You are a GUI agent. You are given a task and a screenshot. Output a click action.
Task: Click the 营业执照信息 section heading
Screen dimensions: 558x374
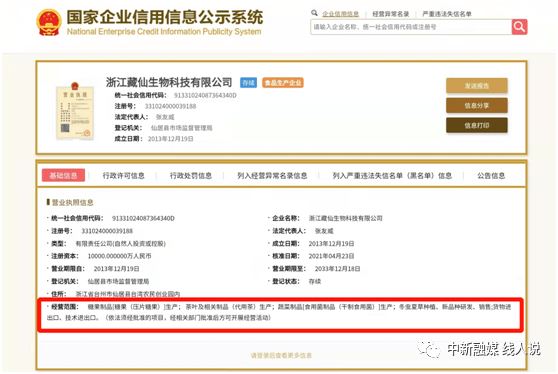pyautogui.click(x=72, y=202)
